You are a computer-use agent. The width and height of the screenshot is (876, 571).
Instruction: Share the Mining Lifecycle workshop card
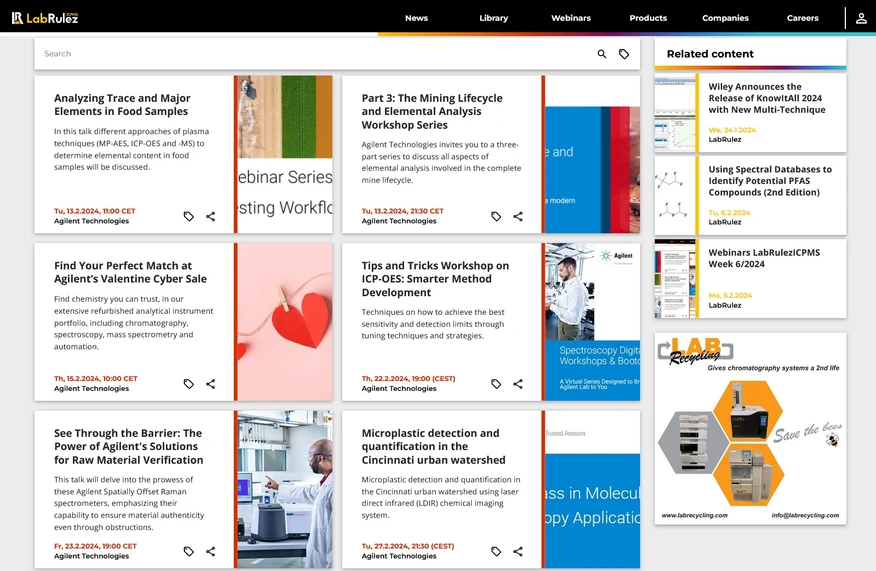tap(518, 216)
